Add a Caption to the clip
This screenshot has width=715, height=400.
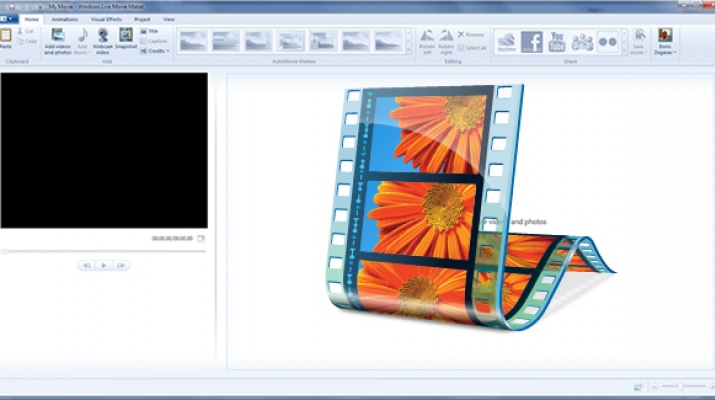[x=154, y=41]
